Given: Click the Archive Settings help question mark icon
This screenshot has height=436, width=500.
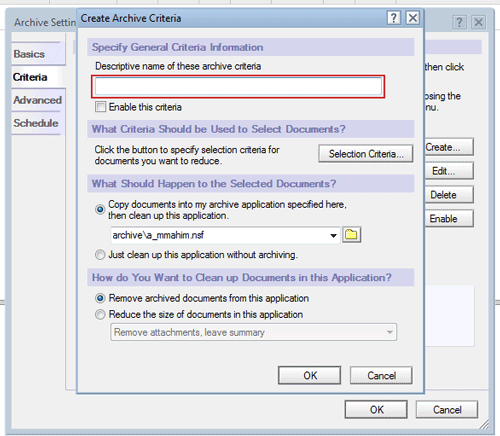Looking at the screenshot, I should [459, 22].
